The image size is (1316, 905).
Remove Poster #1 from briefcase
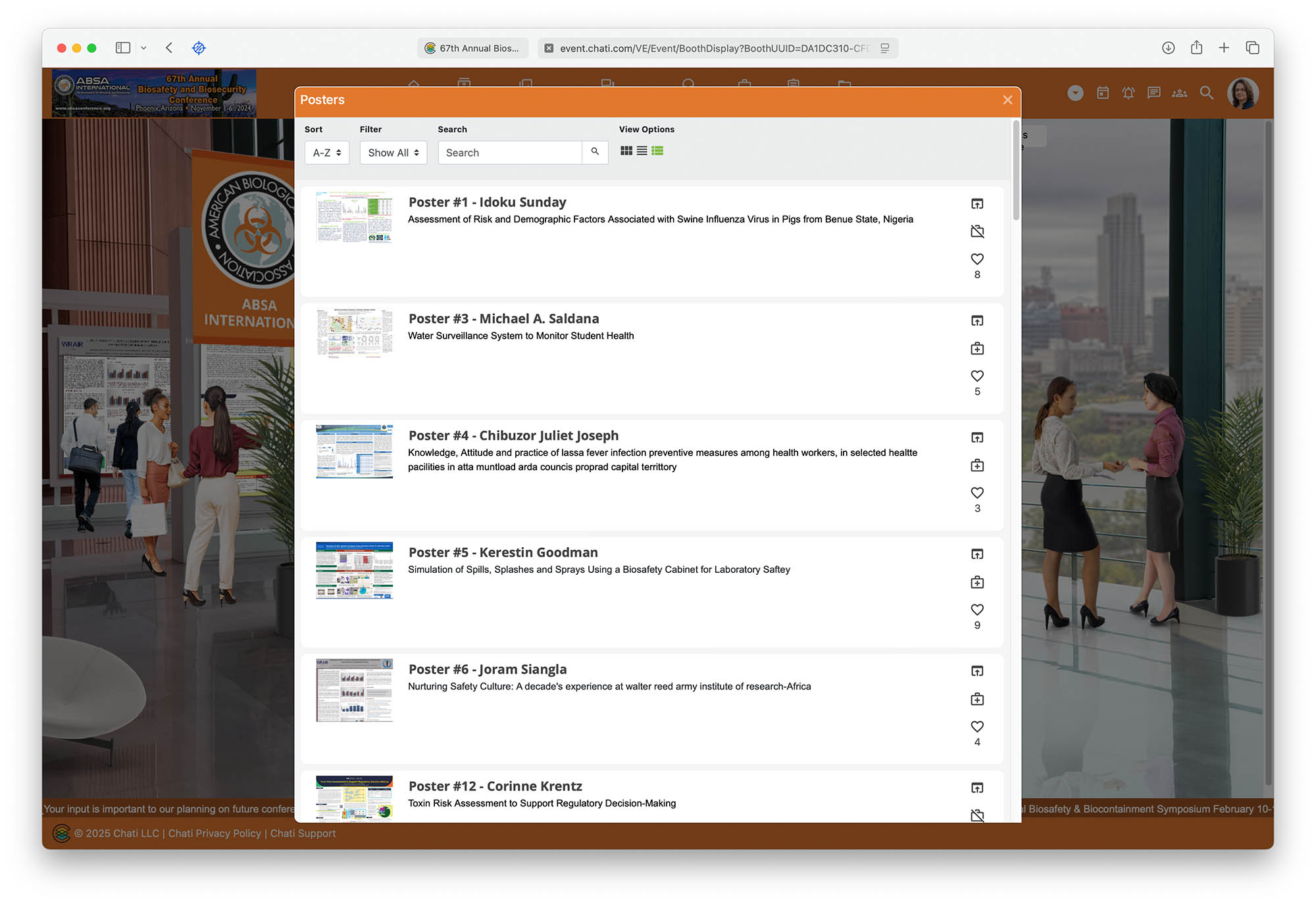click(x=977, y=232)
